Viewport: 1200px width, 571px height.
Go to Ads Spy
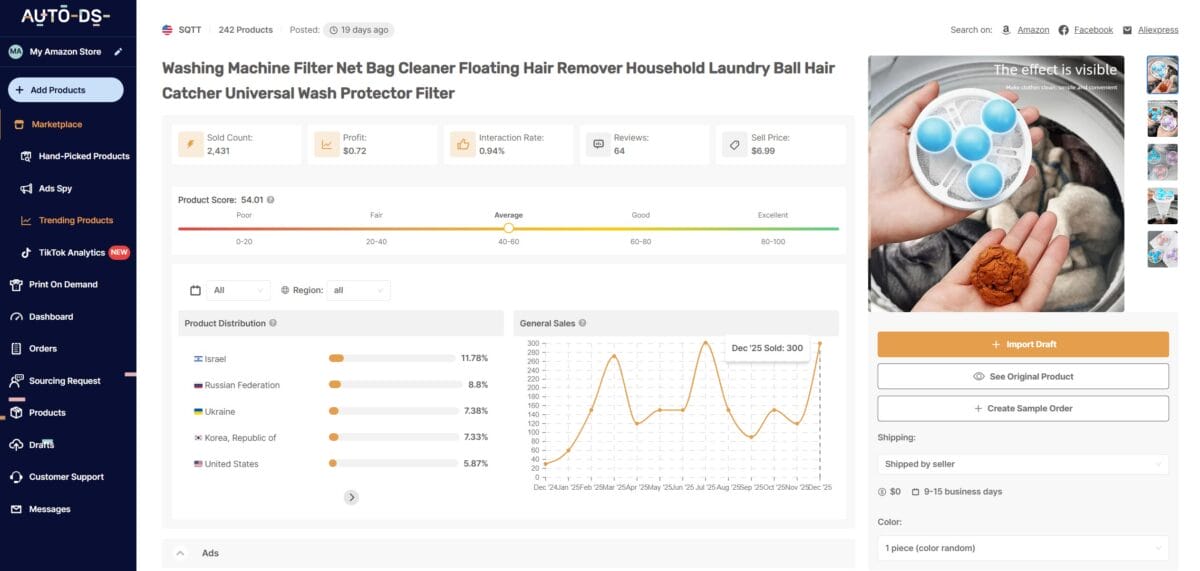[x=55, y=188]
